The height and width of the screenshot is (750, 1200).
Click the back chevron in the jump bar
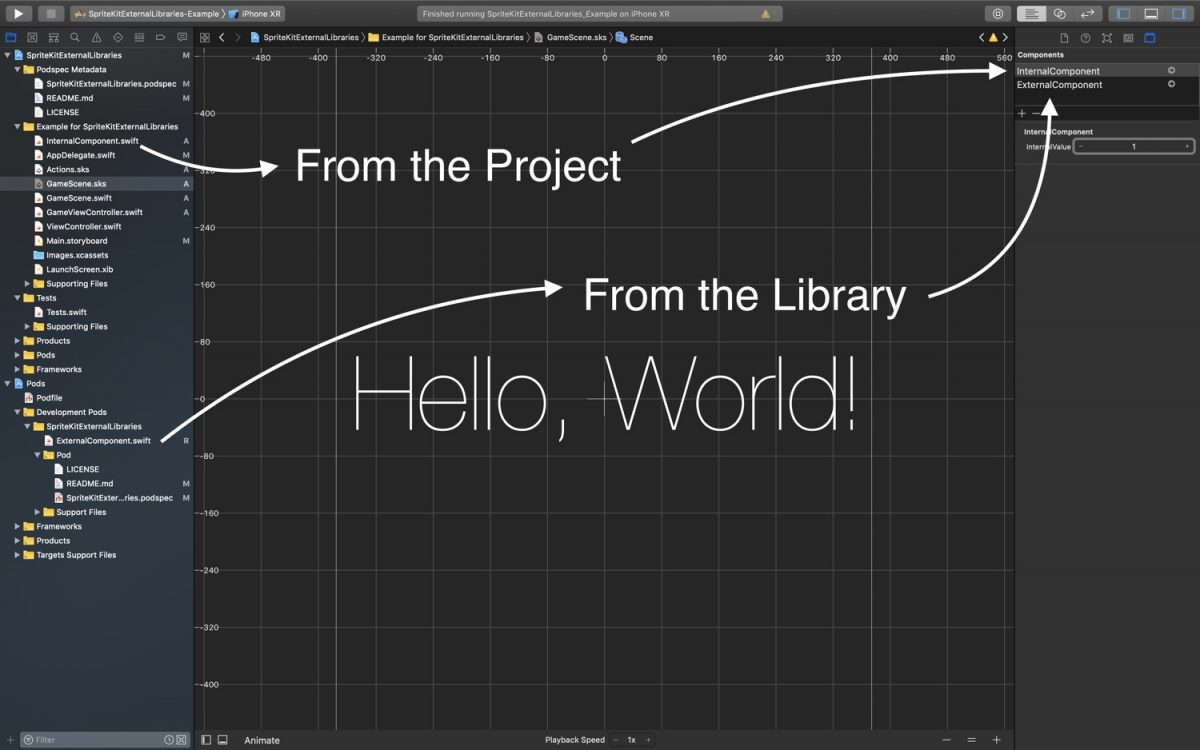pos(221,36)
